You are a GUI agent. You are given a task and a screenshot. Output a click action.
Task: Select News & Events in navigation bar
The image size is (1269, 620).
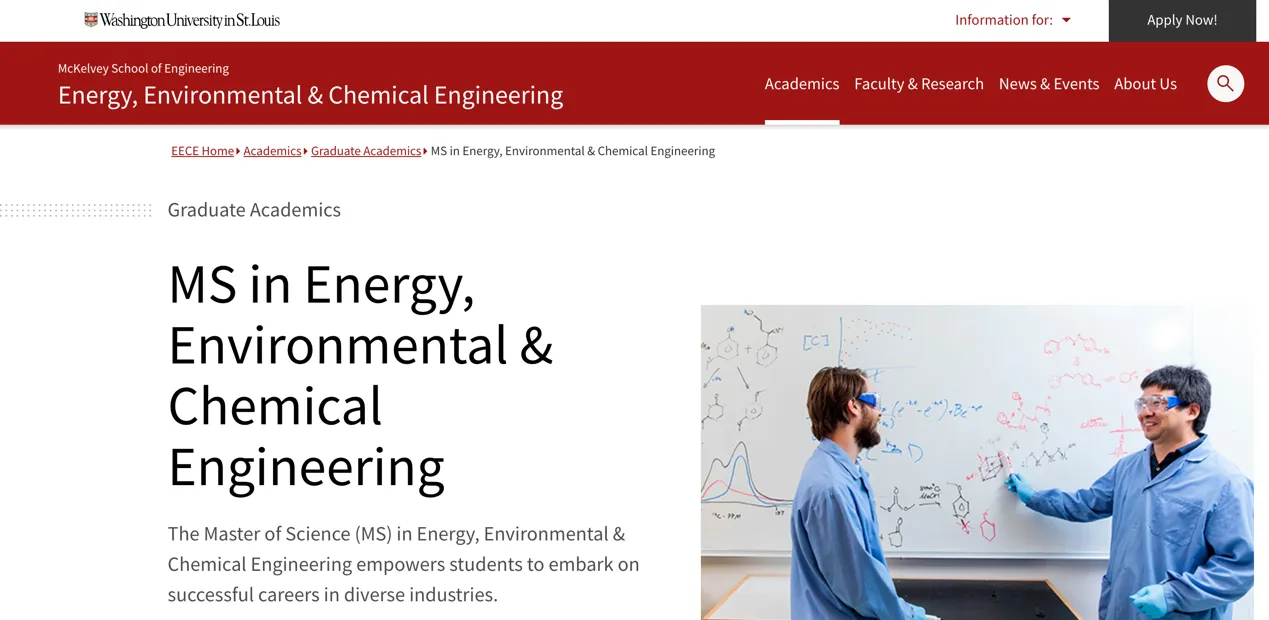(1049, 84)
